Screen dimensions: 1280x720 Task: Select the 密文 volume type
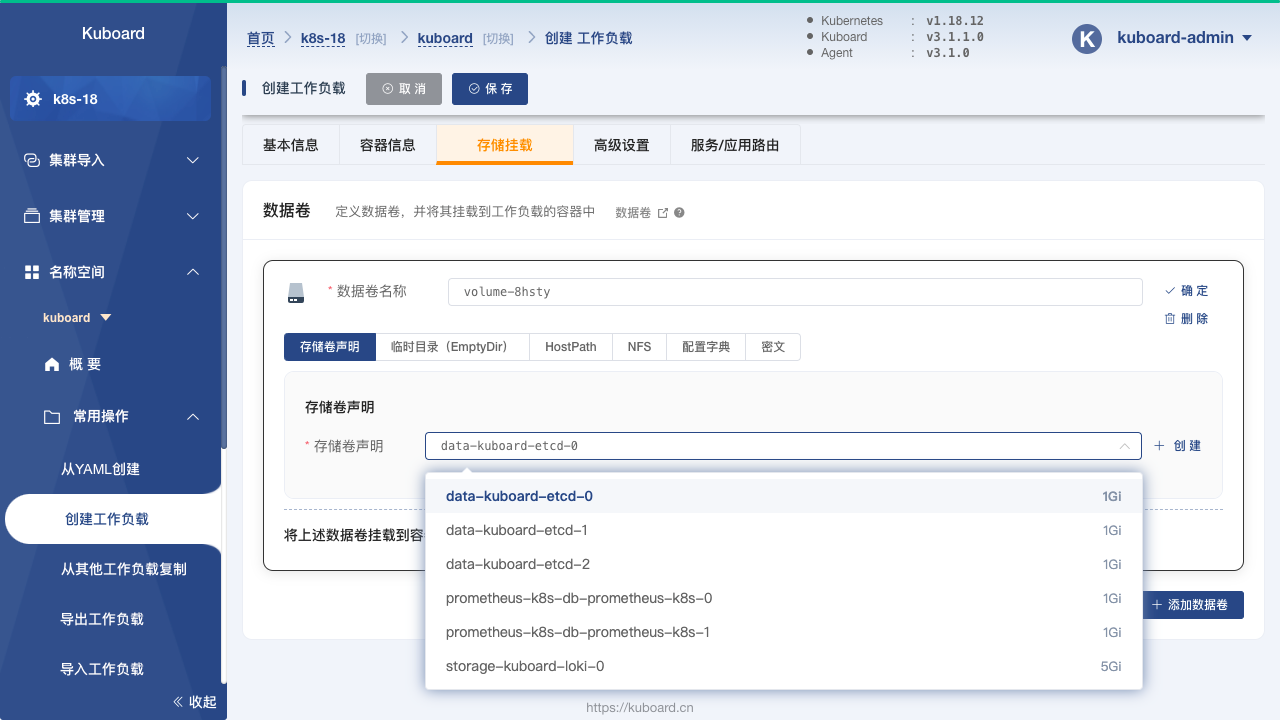(773, 347)
